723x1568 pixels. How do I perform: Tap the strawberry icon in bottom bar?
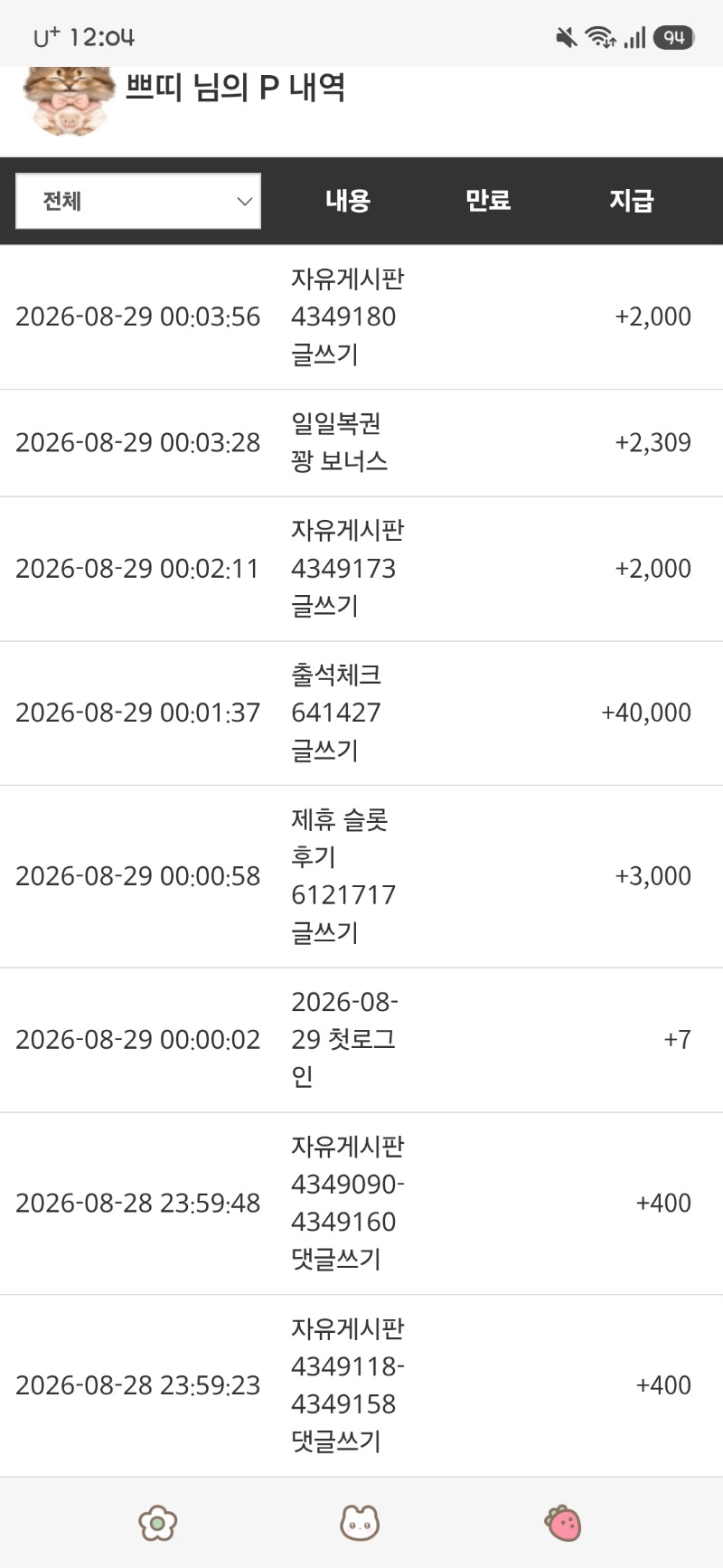[x=562, y=1523]
